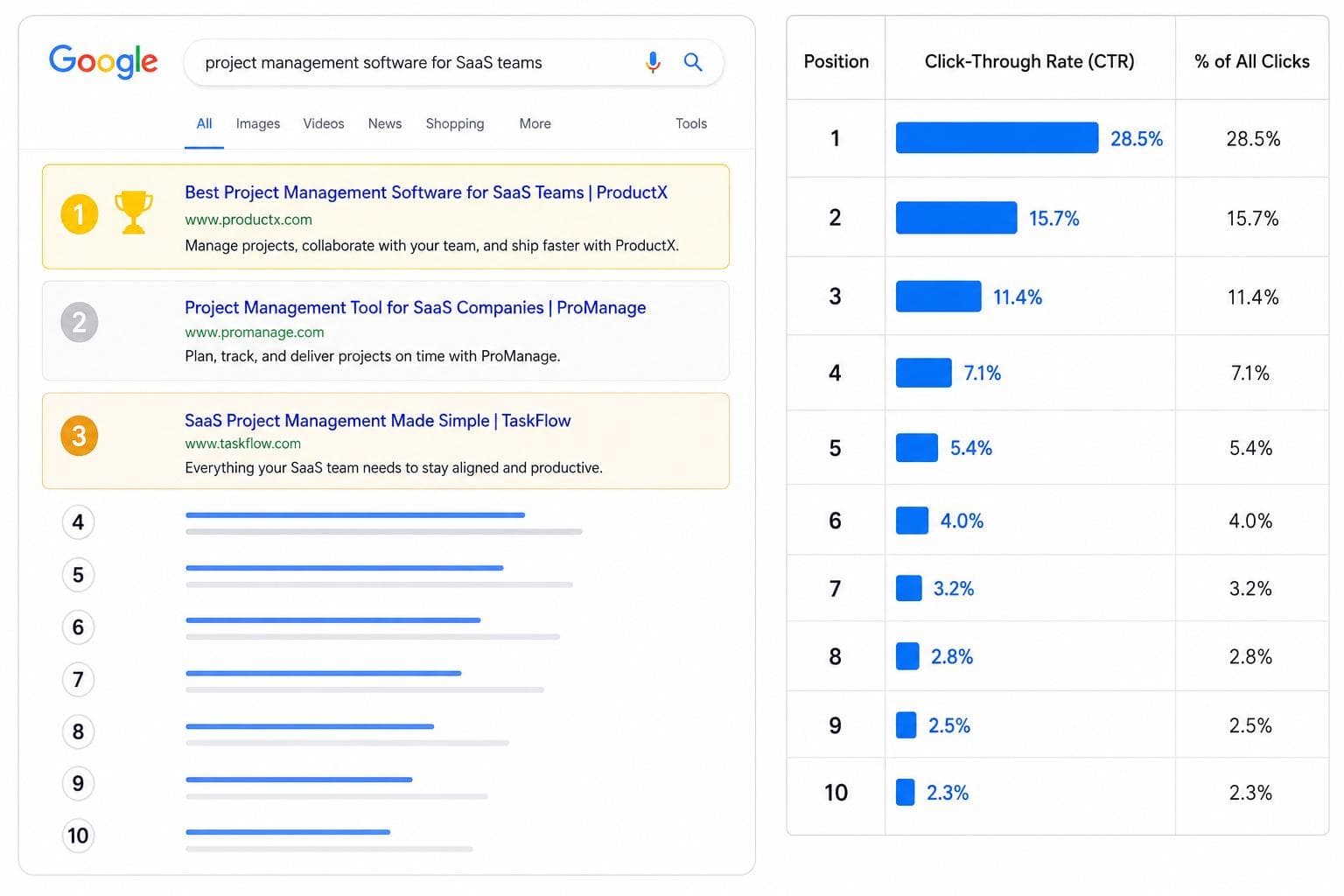Open the Shopping tab

click(x=455, y=123)
